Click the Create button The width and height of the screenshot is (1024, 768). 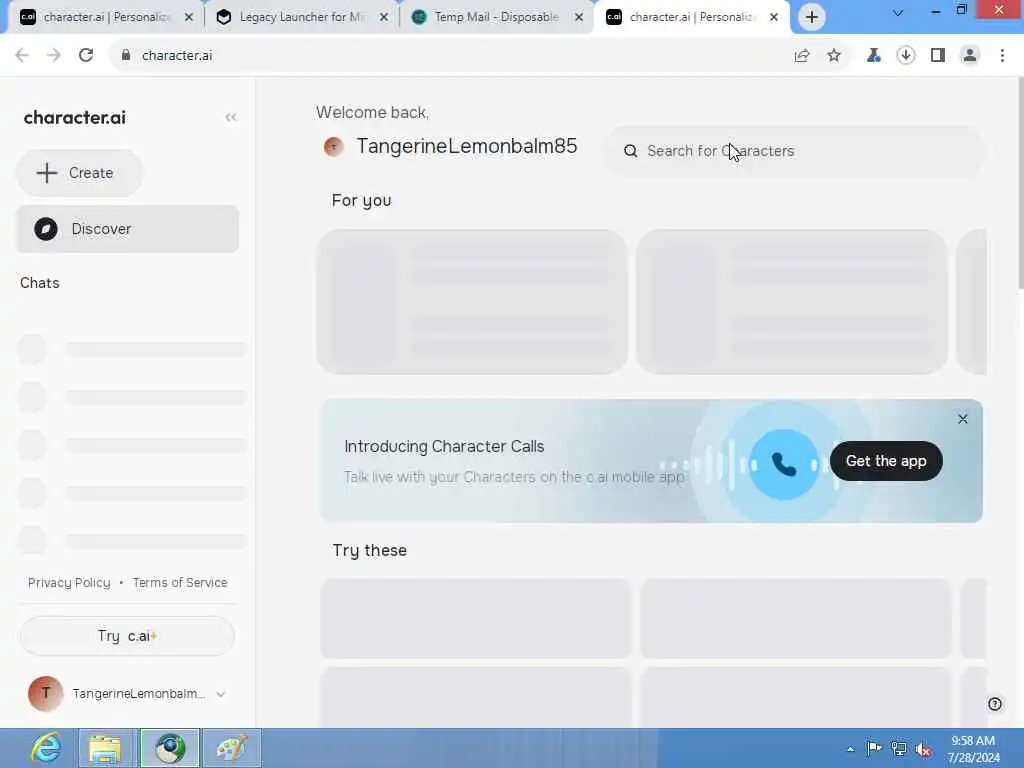point(80,173)
